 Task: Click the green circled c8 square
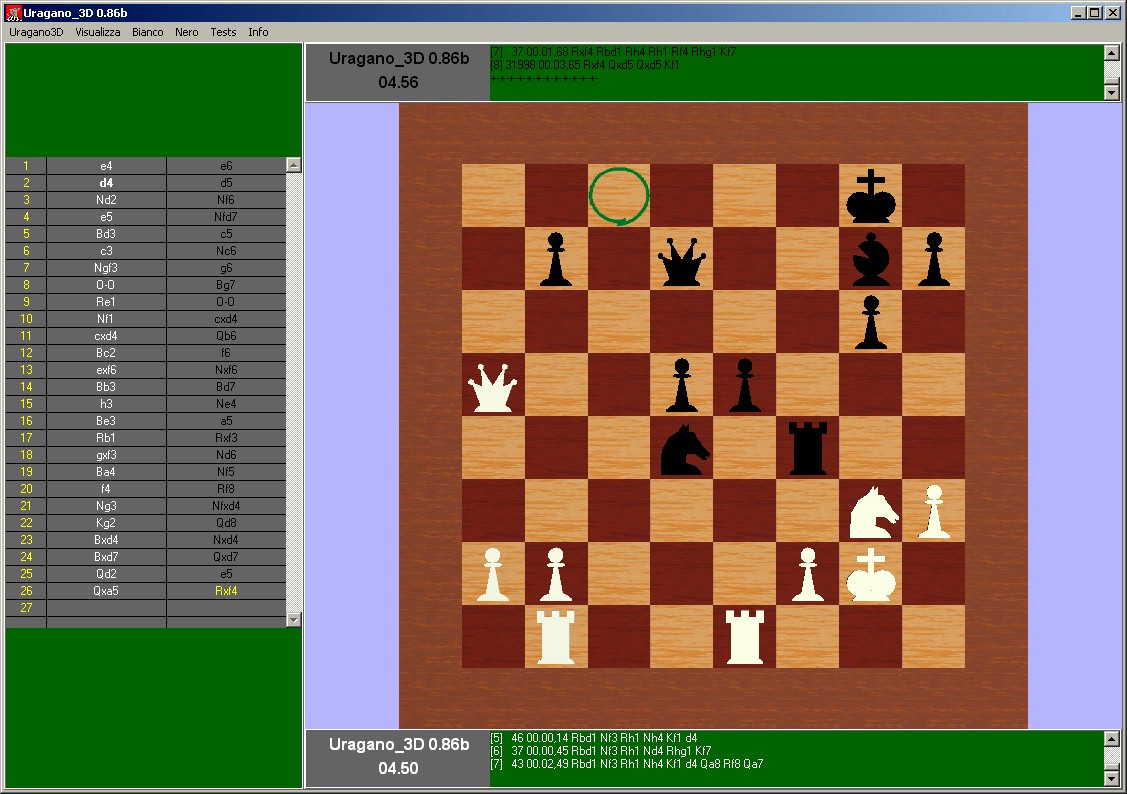619,195
